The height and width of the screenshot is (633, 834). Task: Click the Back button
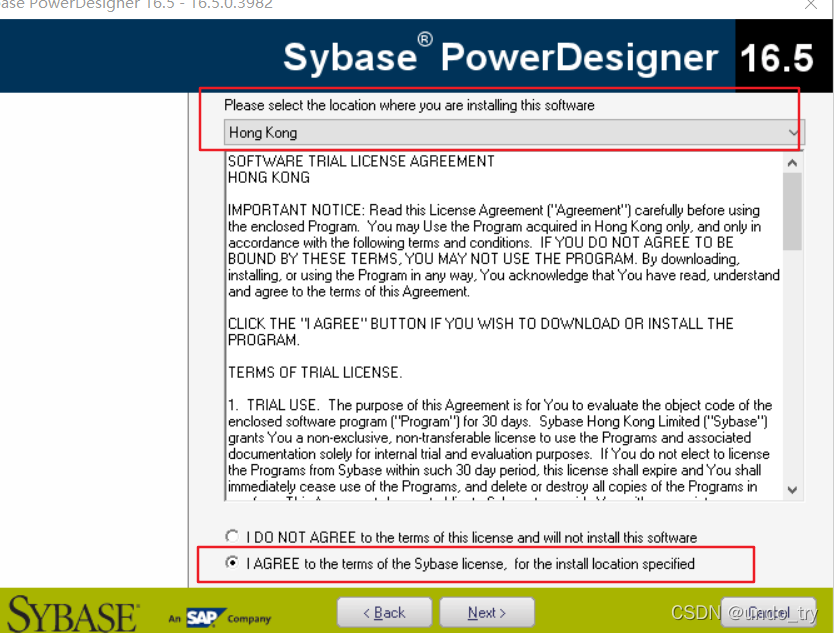click(384, 613)
